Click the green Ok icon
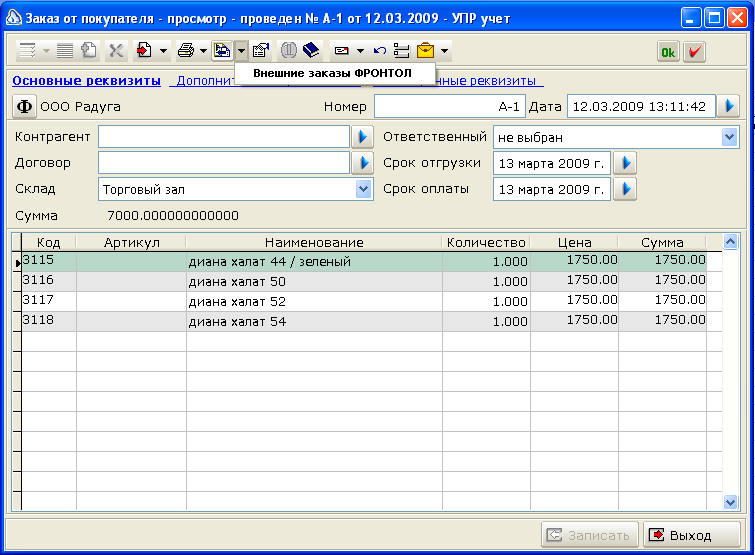Viewport: 755px width, 555px height. (x=668, y=52)
